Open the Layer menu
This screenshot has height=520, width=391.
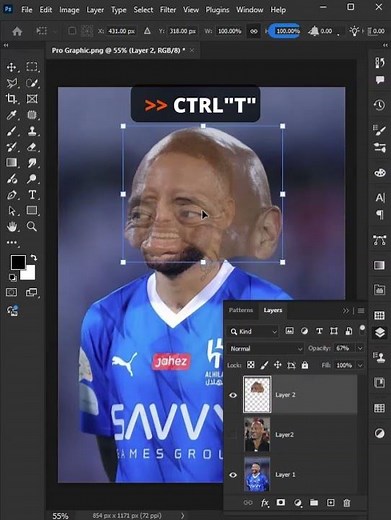[x=95, y=10]
